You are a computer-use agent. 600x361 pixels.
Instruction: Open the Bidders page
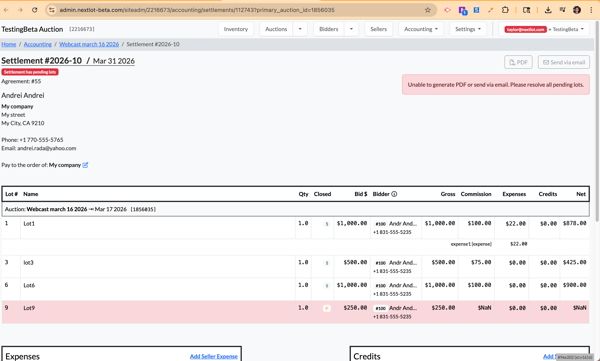click(329, 29)
